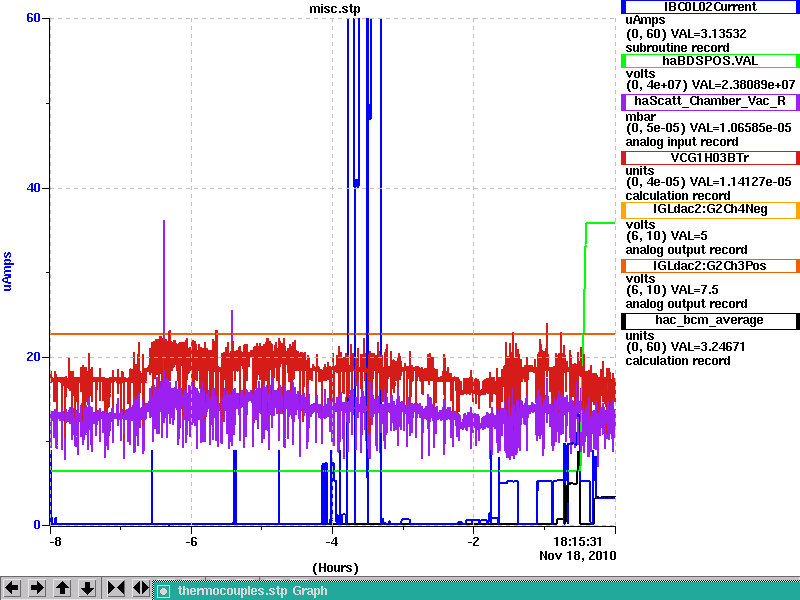Click 'analog input record' text in legend
Image resolution: width=800 pixels, height=600 pixels.
point(682,142)
